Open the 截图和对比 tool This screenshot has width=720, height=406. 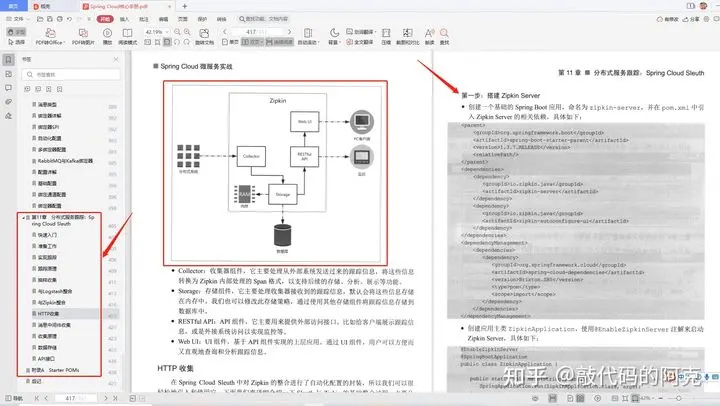point(407,36)
